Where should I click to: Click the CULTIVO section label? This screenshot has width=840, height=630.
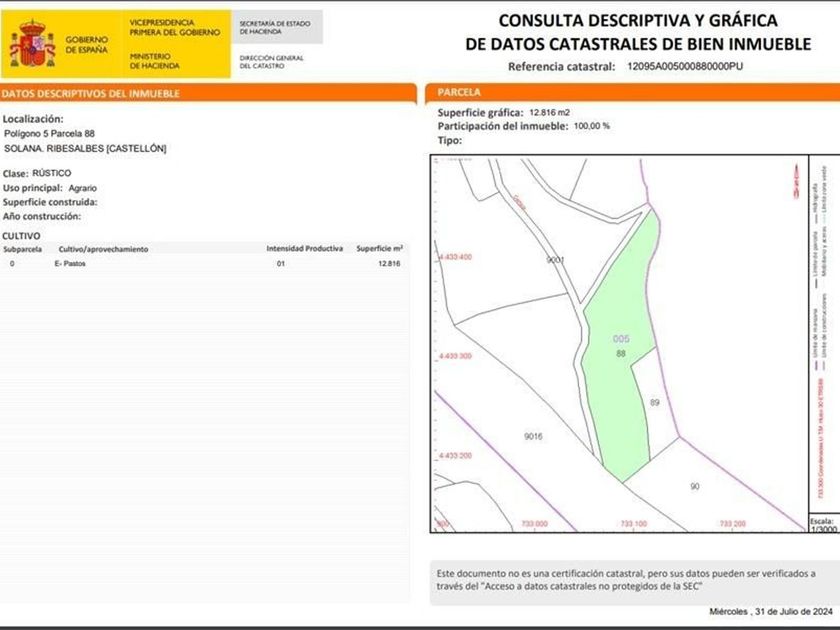coord(21,236)
